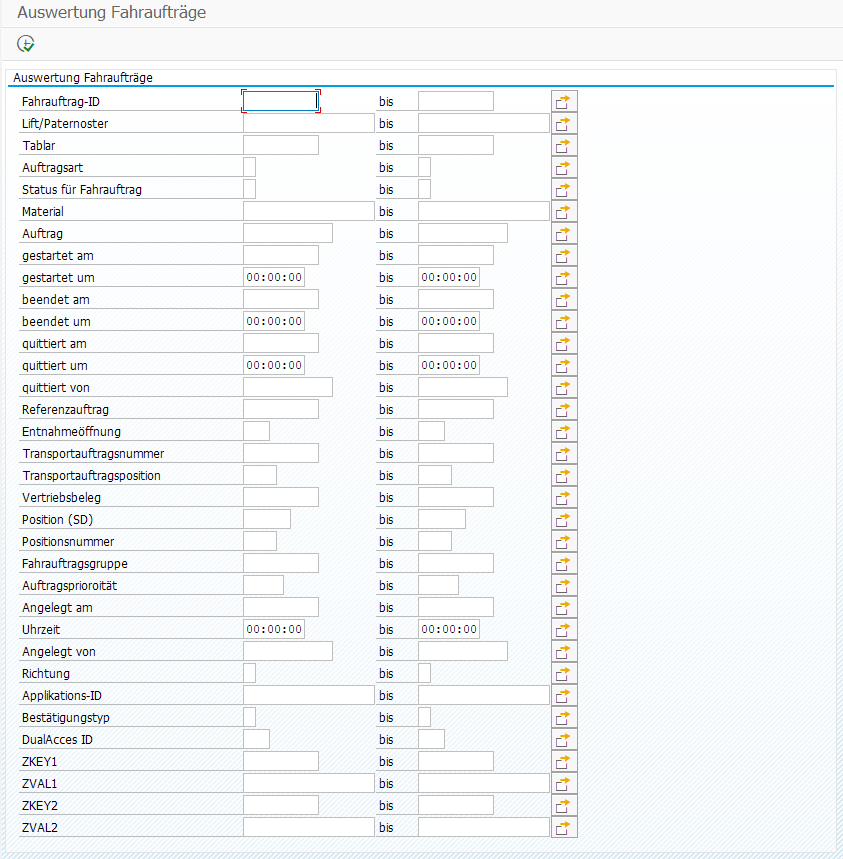The width and height of the screenshot is (843, 859).
Task: Open multiple selection for ZVAL2 row
Action: pyautogui.click(x=564, y=827)
